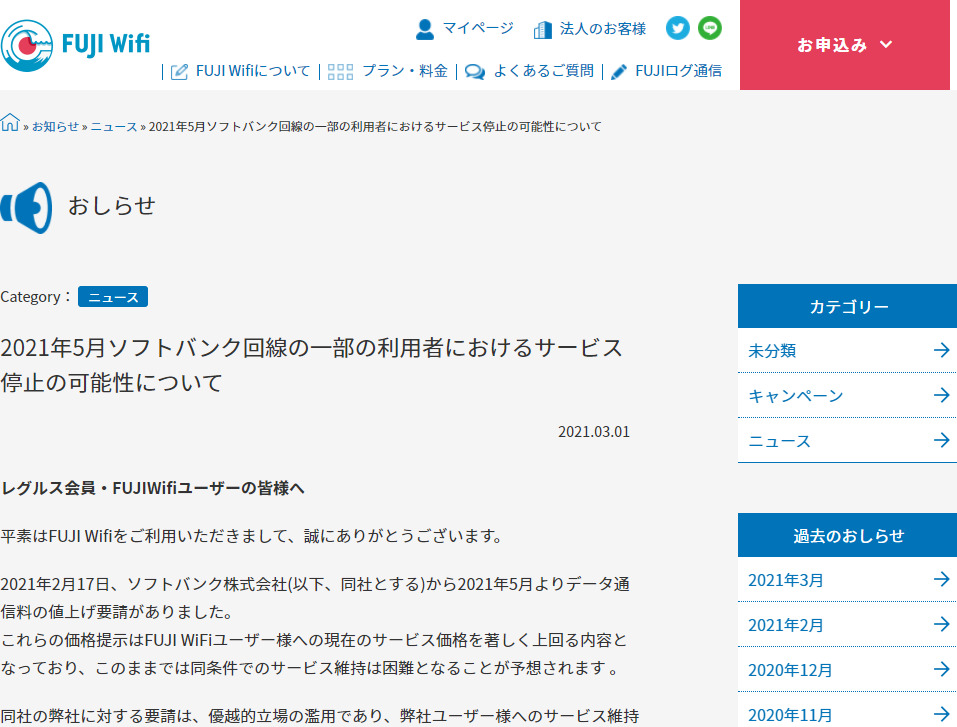
Task: Open 法人のお客様 link
Action: [602, 29]
